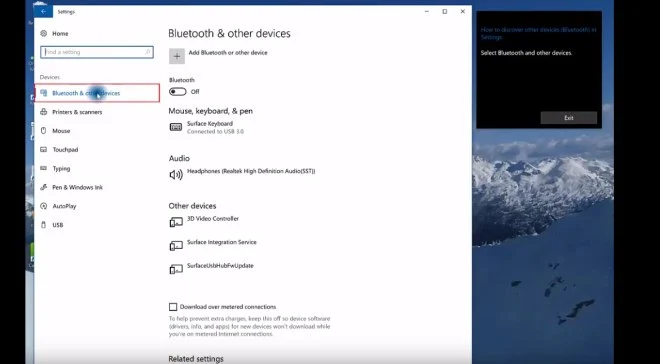Click the 3D Video Controller device icon
Screen dimensions: 660x364
coord(176,222)
